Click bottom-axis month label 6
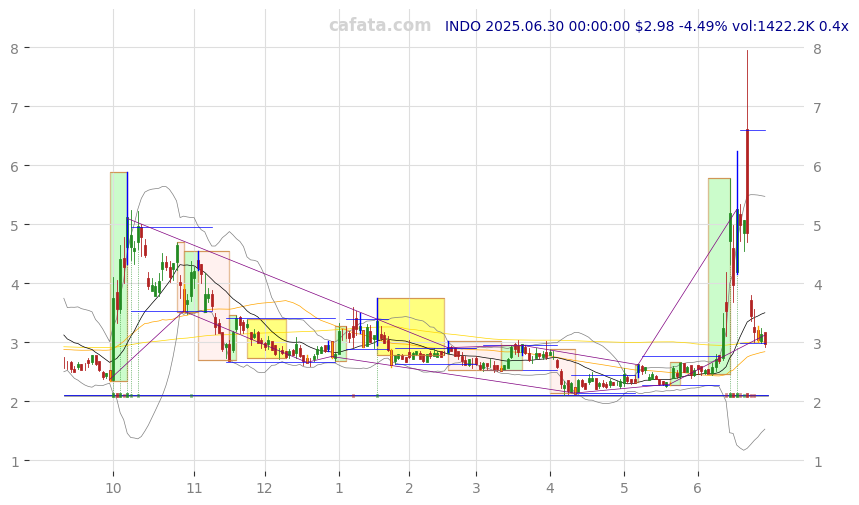Viewport: 859px width, 505px height. [x=697, y=488]
